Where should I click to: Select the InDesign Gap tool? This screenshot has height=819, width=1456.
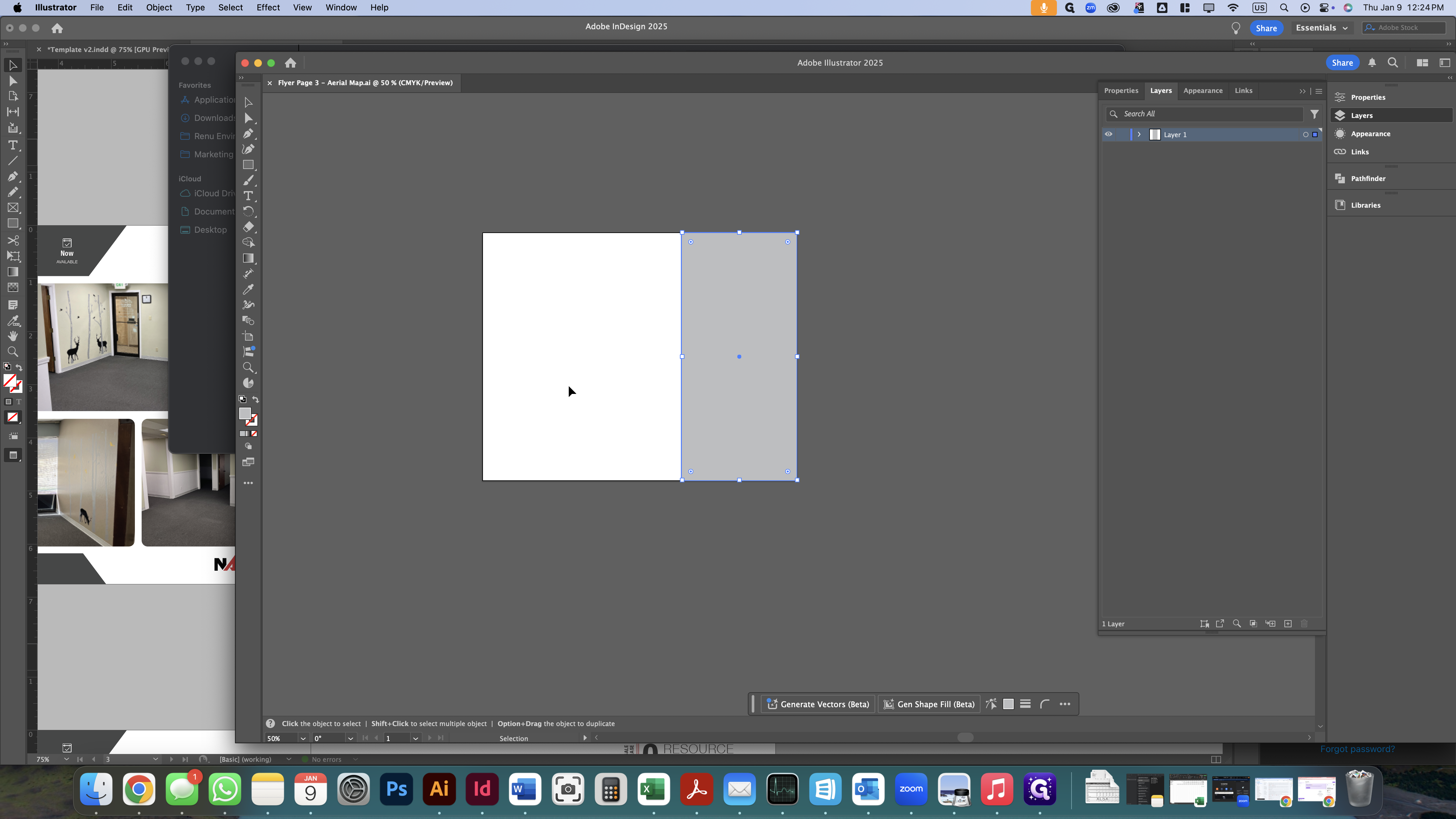pos(13,112)
